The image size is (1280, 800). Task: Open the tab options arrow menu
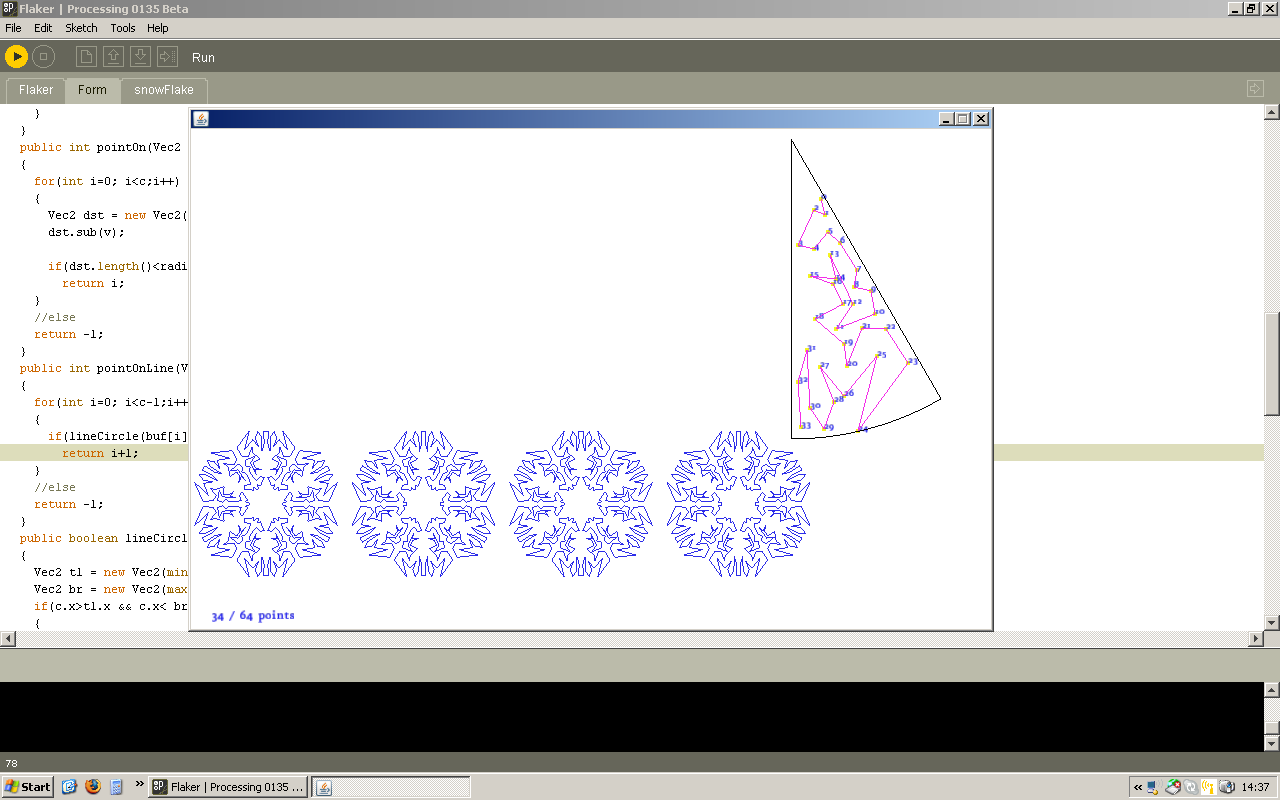[1256, 89]
